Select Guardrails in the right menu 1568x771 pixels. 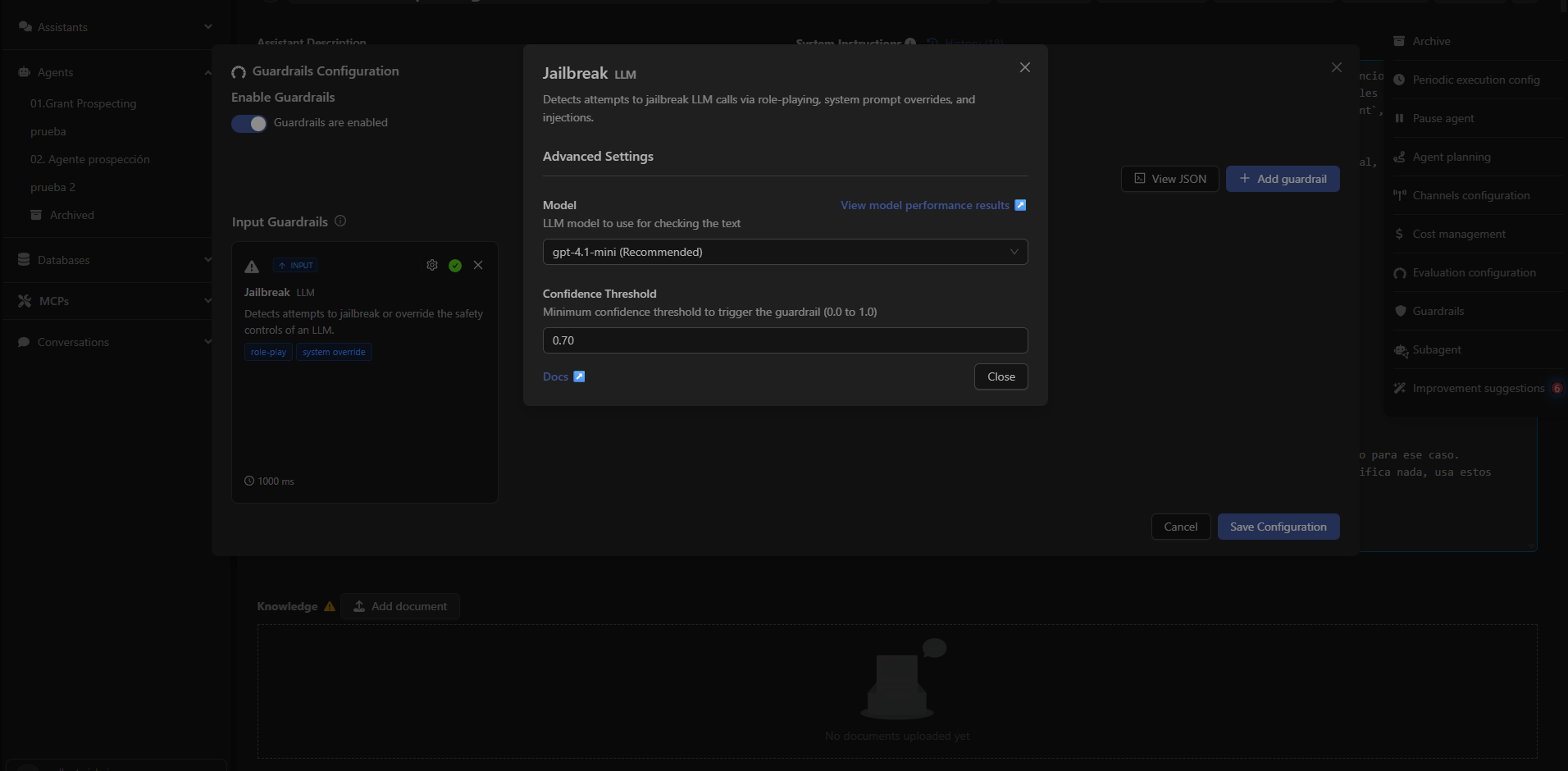tap(1441, 311)
